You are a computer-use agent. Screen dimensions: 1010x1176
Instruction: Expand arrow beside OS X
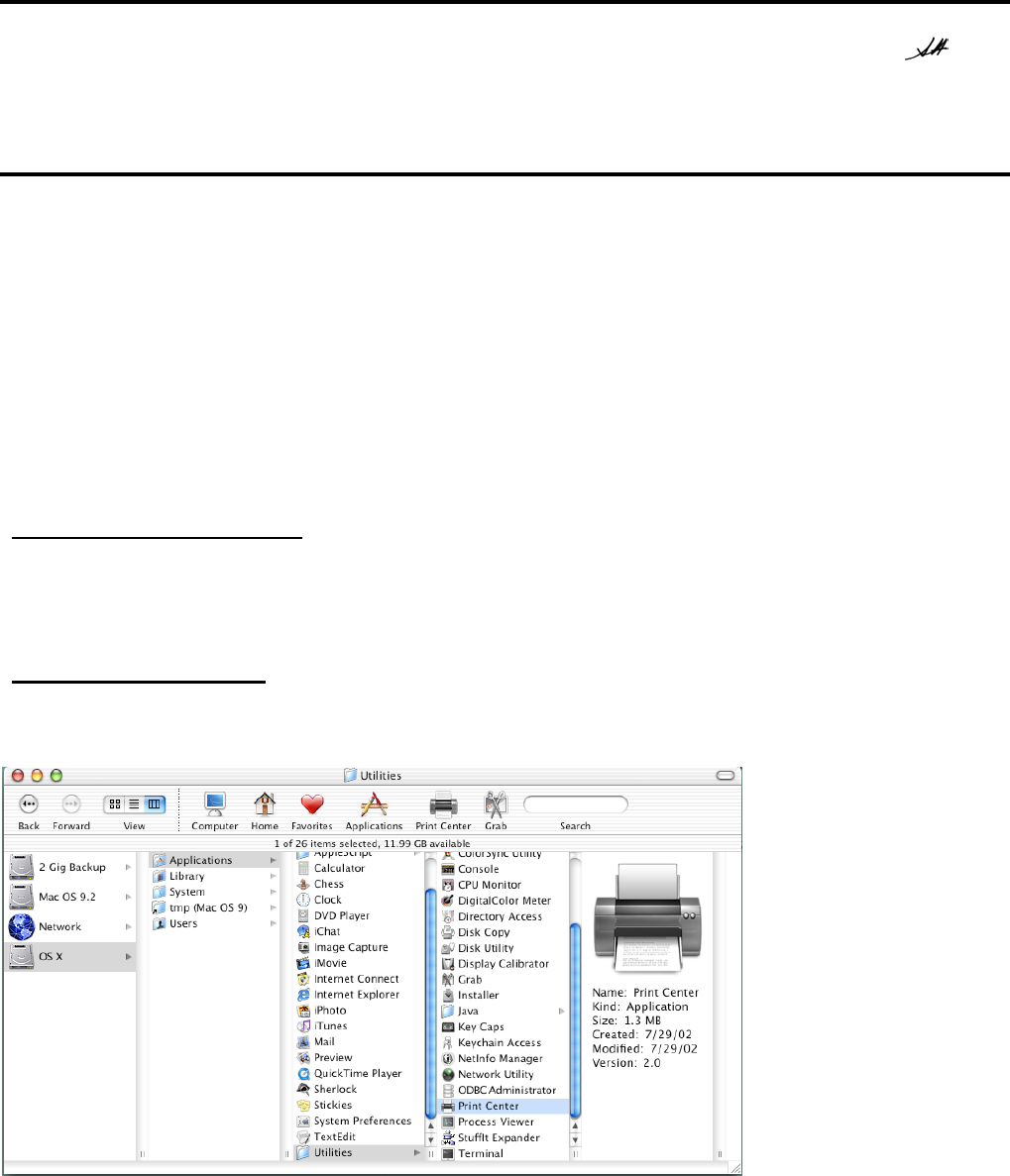click(128, 957)
